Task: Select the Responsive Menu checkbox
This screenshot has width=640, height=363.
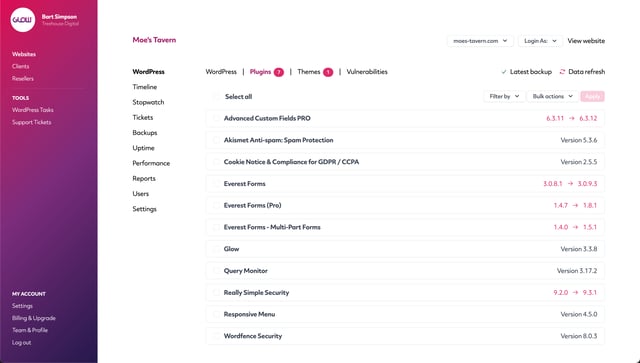Action: click(x=216, y=314)
